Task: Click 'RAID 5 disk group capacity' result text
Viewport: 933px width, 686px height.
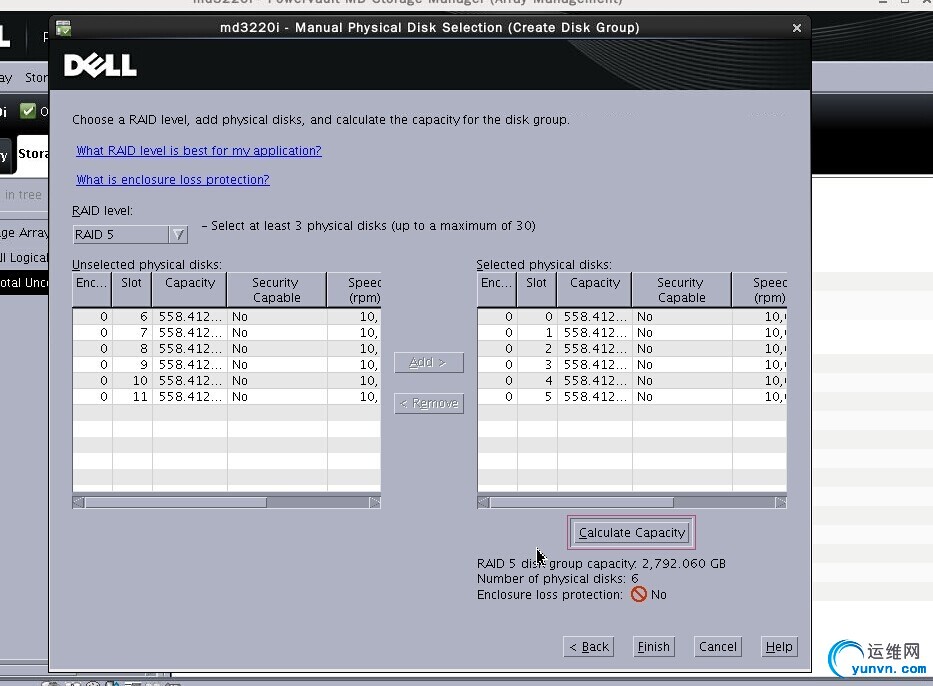Action: tap(601, 563)
